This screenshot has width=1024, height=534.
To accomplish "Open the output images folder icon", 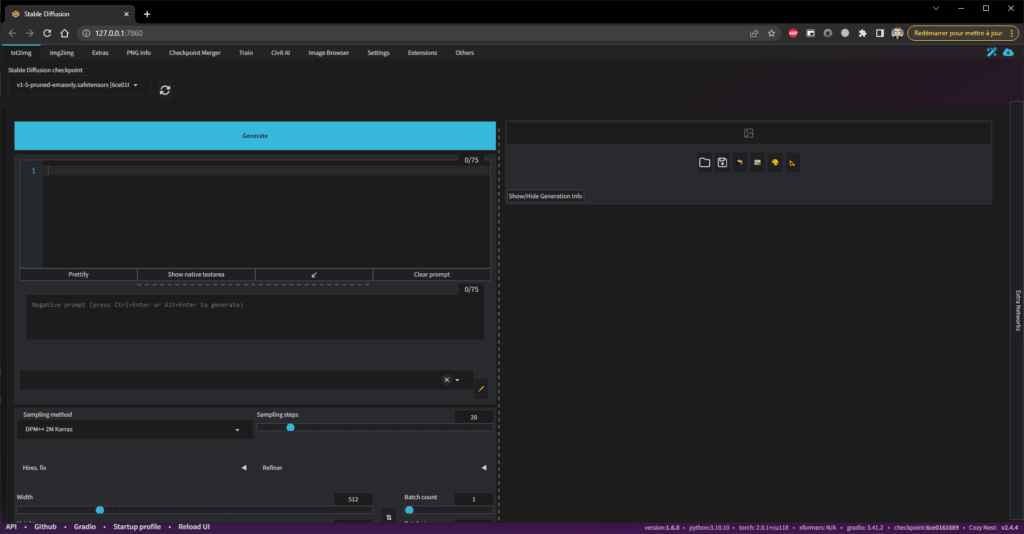I will (x=704, y=162).
